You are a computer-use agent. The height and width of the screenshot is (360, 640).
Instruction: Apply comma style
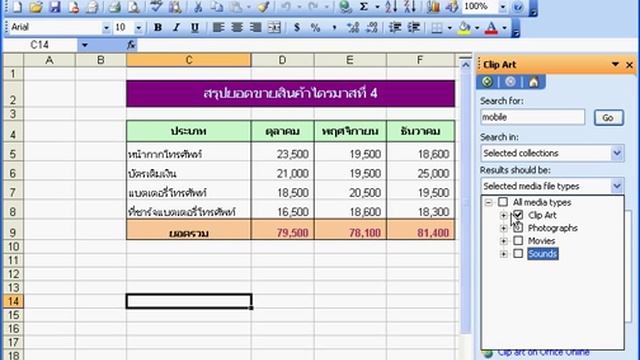pos(334,27)
